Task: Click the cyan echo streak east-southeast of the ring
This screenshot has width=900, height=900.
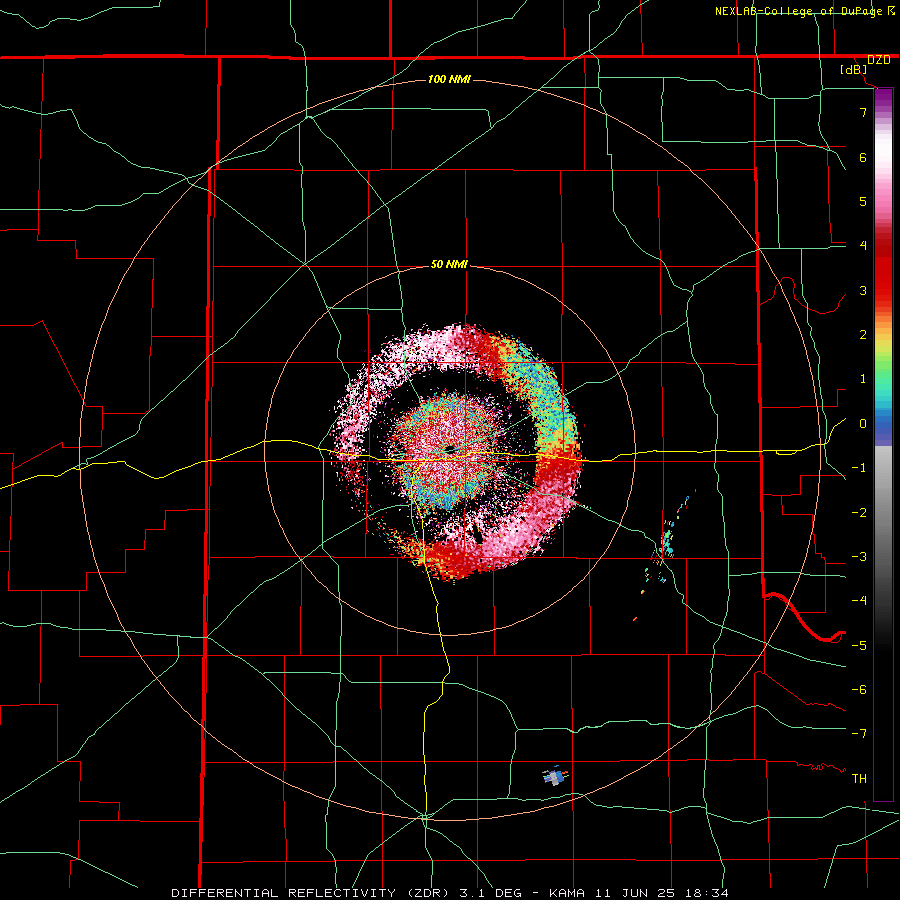Action: click(x=667, y=541)
